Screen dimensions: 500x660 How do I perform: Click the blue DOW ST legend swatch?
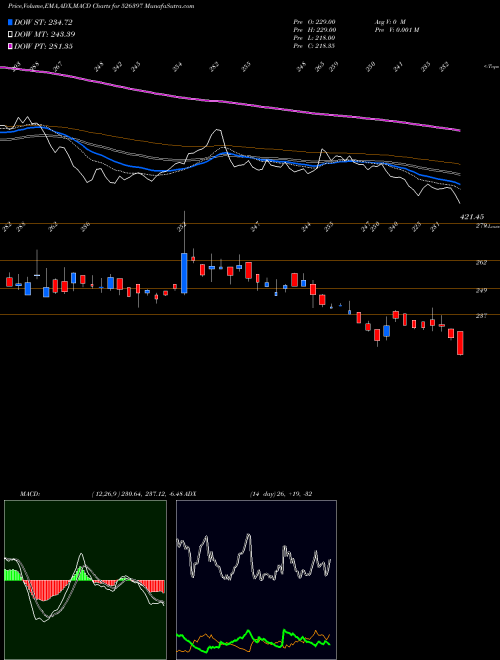coord(10,22)
